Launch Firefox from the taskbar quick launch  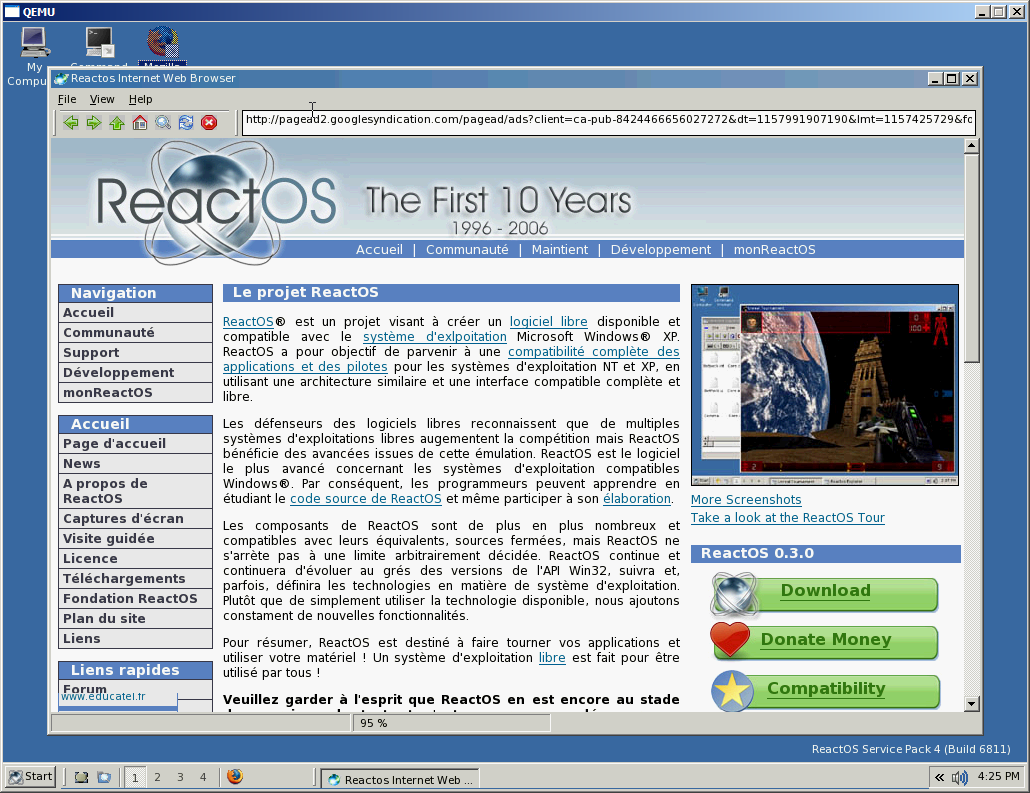(x=235, y=777)
